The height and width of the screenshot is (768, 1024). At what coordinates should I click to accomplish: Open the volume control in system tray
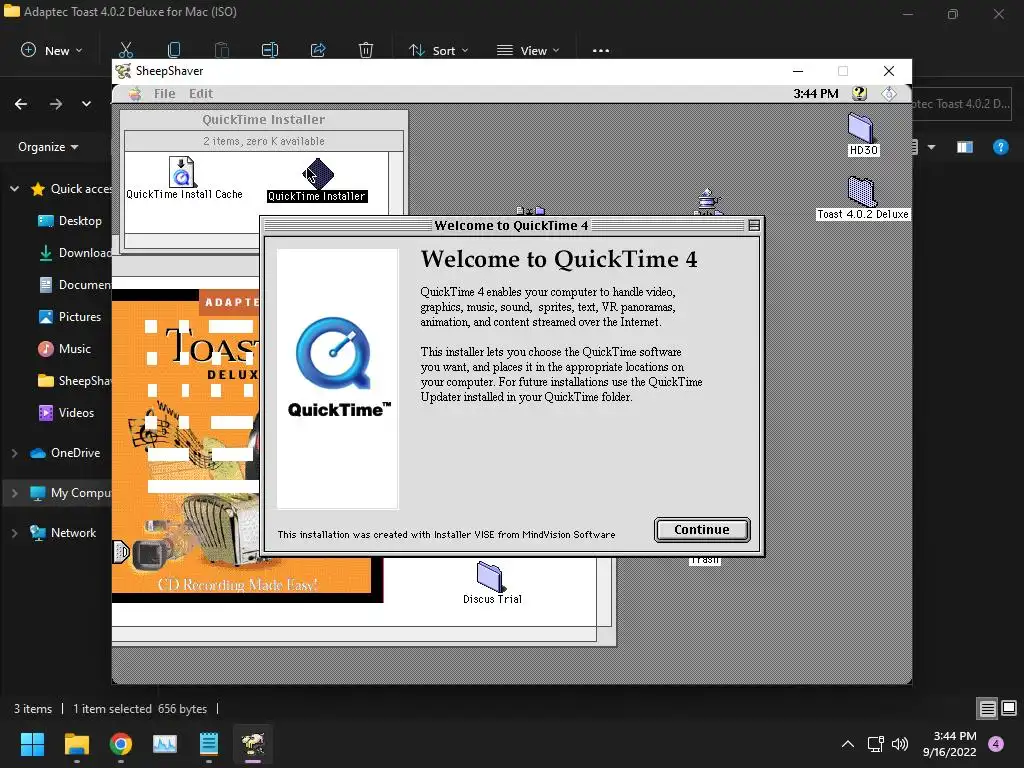point(900,744)
